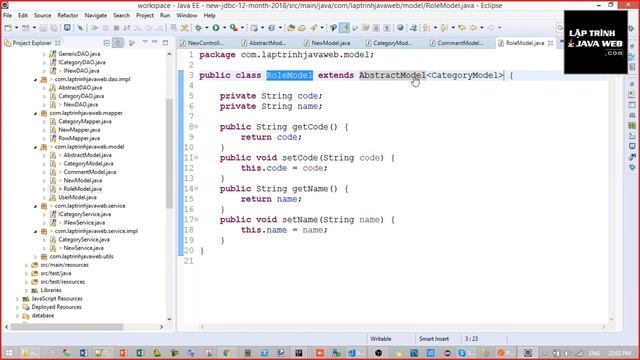Expand src/main/resources folder
This screenshot has width=640, height=360.
pyautogui.click(x=27, y=265)
